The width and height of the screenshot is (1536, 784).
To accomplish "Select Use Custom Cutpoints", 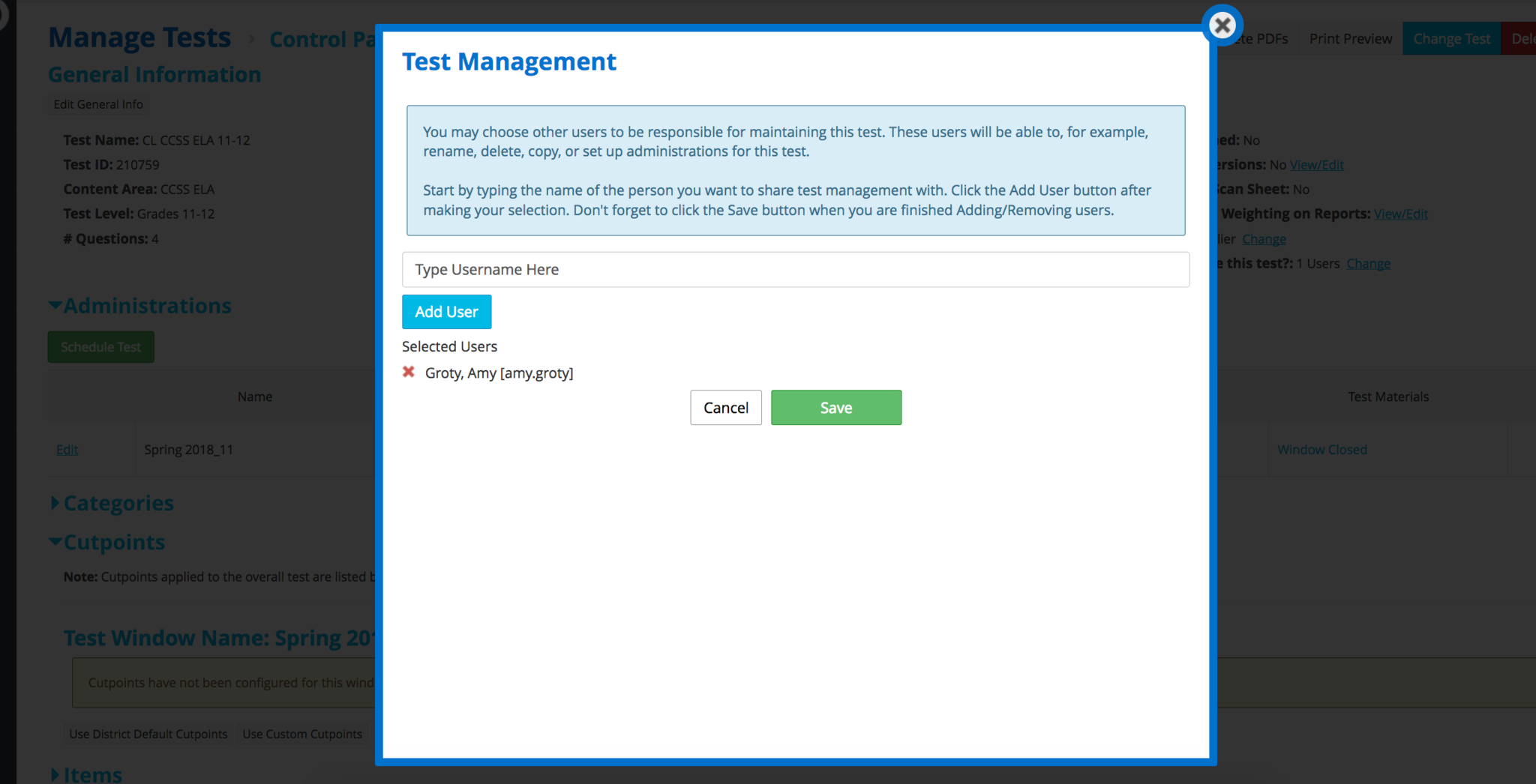I will coord(302,734).
